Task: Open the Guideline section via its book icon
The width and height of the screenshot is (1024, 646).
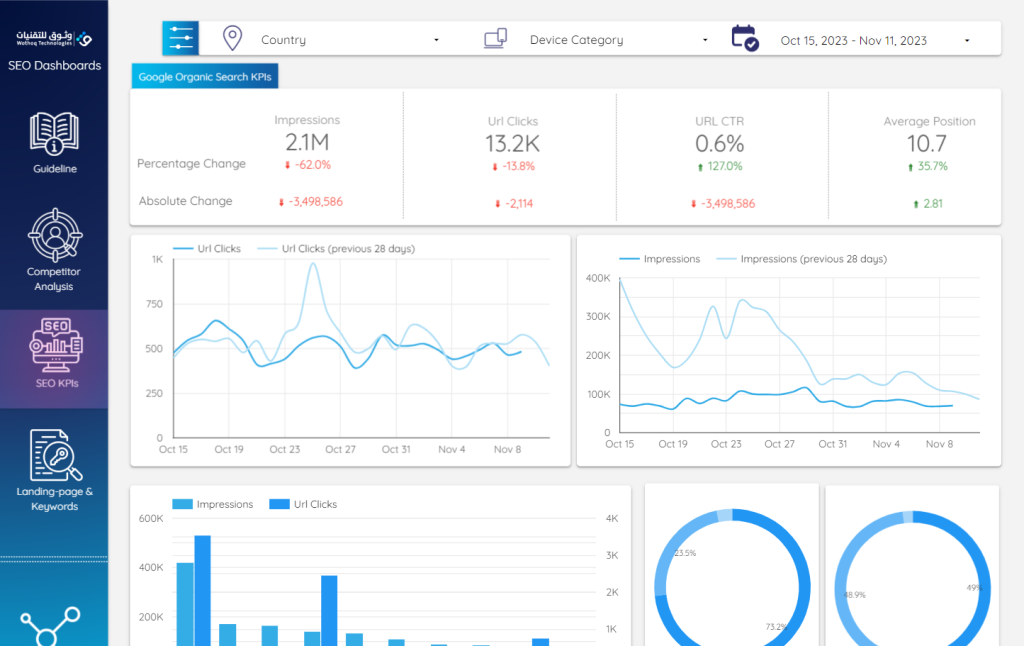Action: [x=54, y=131]
